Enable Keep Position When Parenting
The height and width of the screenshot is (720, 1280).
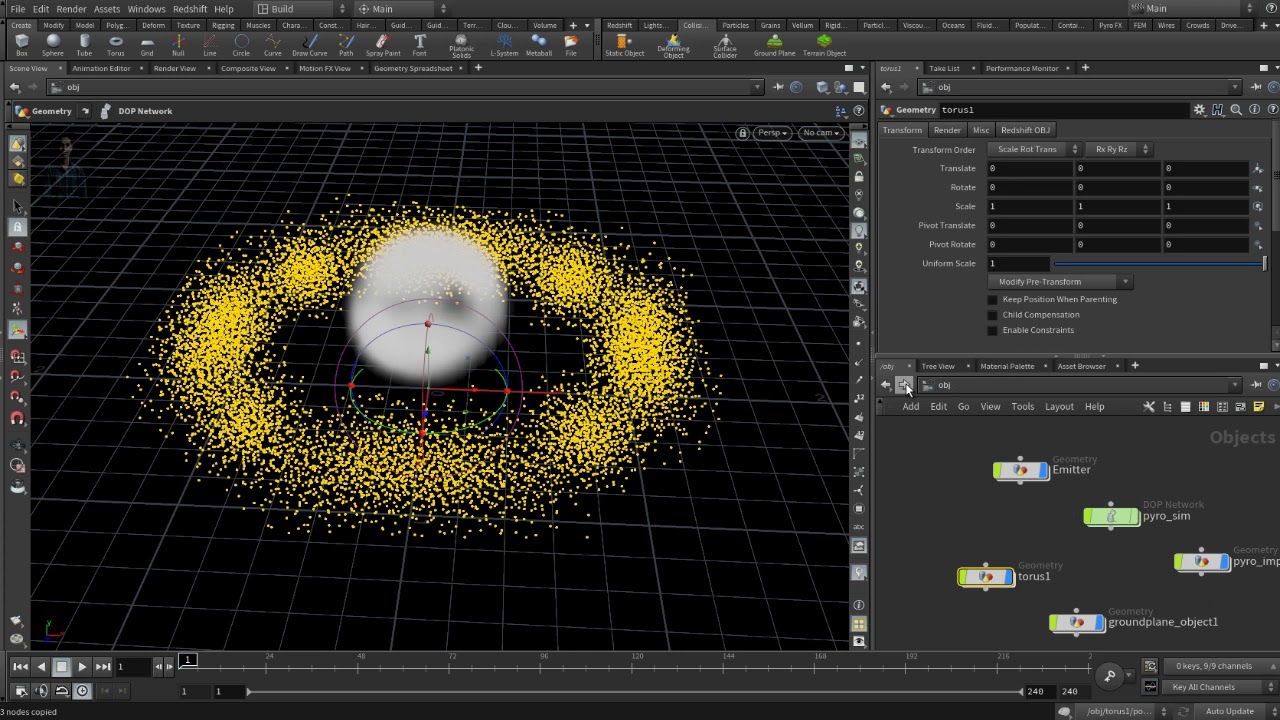point(993,300)
